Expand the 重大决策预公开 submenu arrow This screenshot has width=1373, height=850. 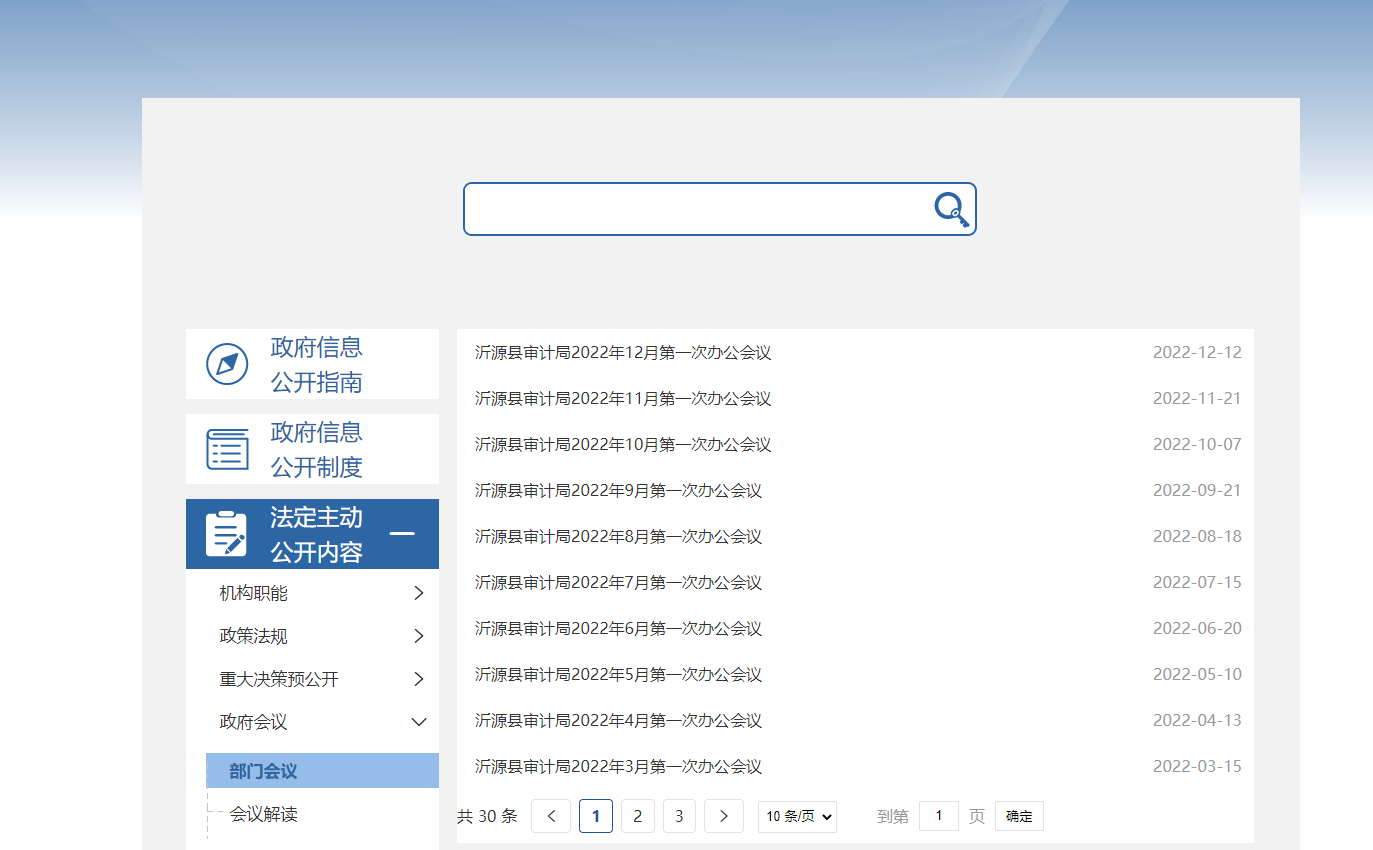click(419, 680)
